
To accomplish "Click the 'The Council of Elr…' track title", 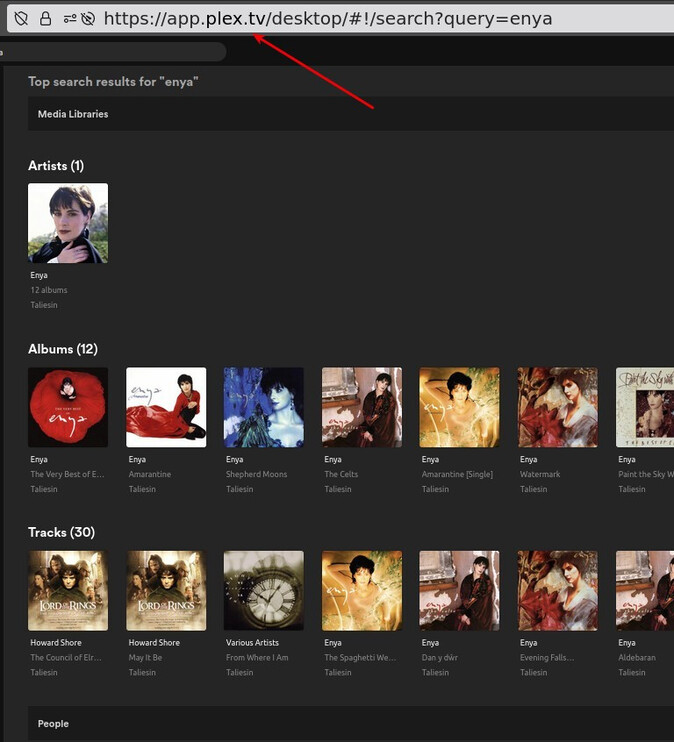I will click(66, 658).
